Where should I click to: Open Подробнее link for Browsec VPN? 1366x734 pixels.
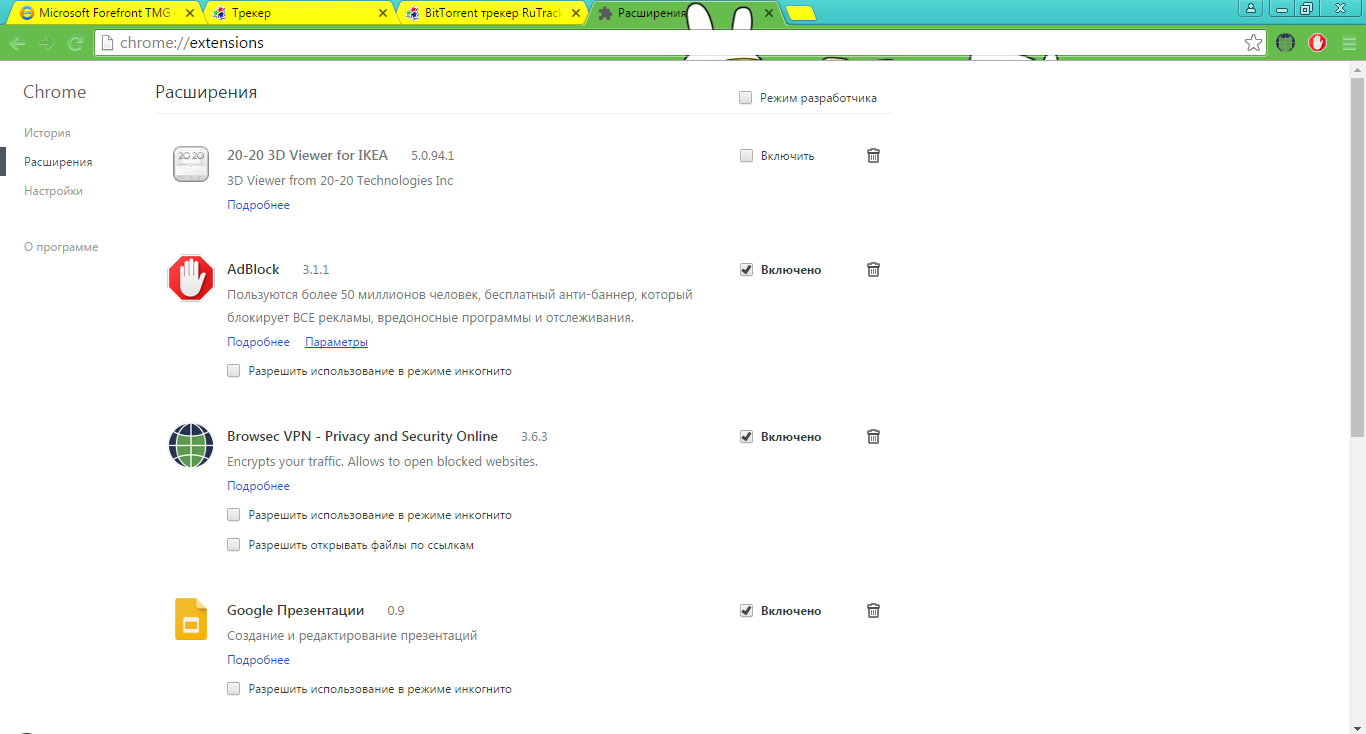(258, 486)
